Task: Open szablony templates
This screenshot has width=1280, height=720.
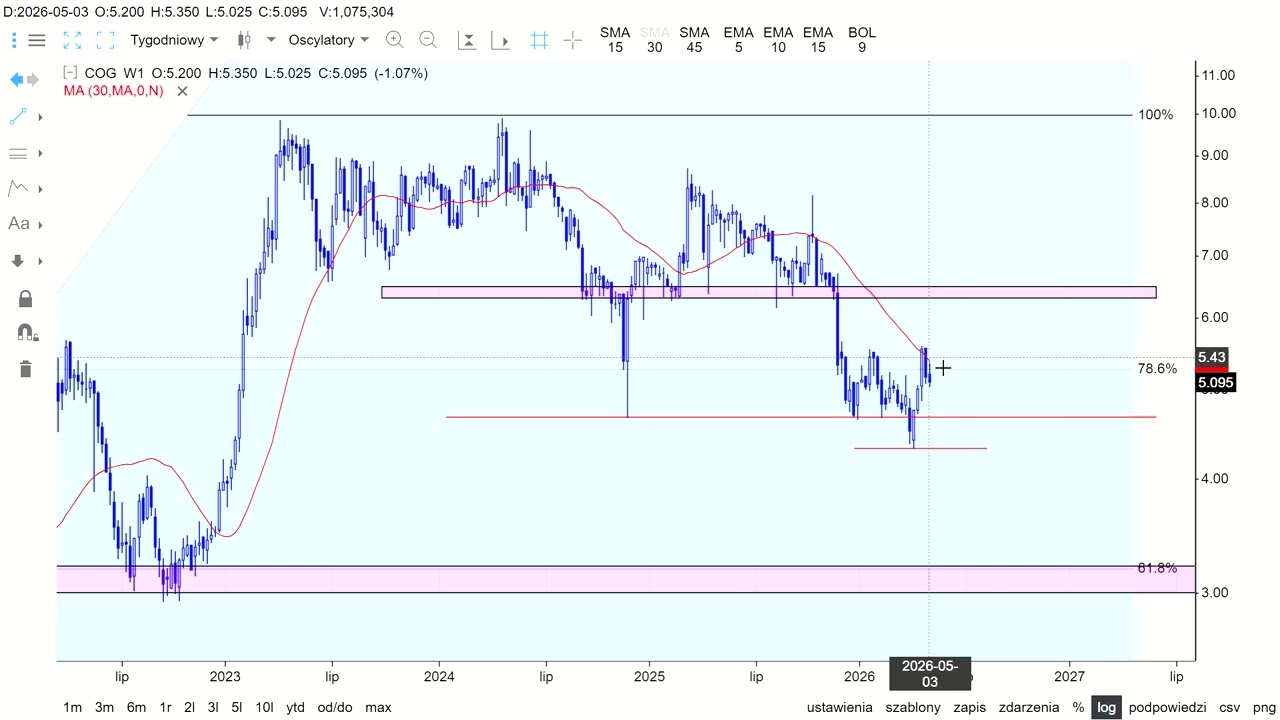Action: [913, 707]
